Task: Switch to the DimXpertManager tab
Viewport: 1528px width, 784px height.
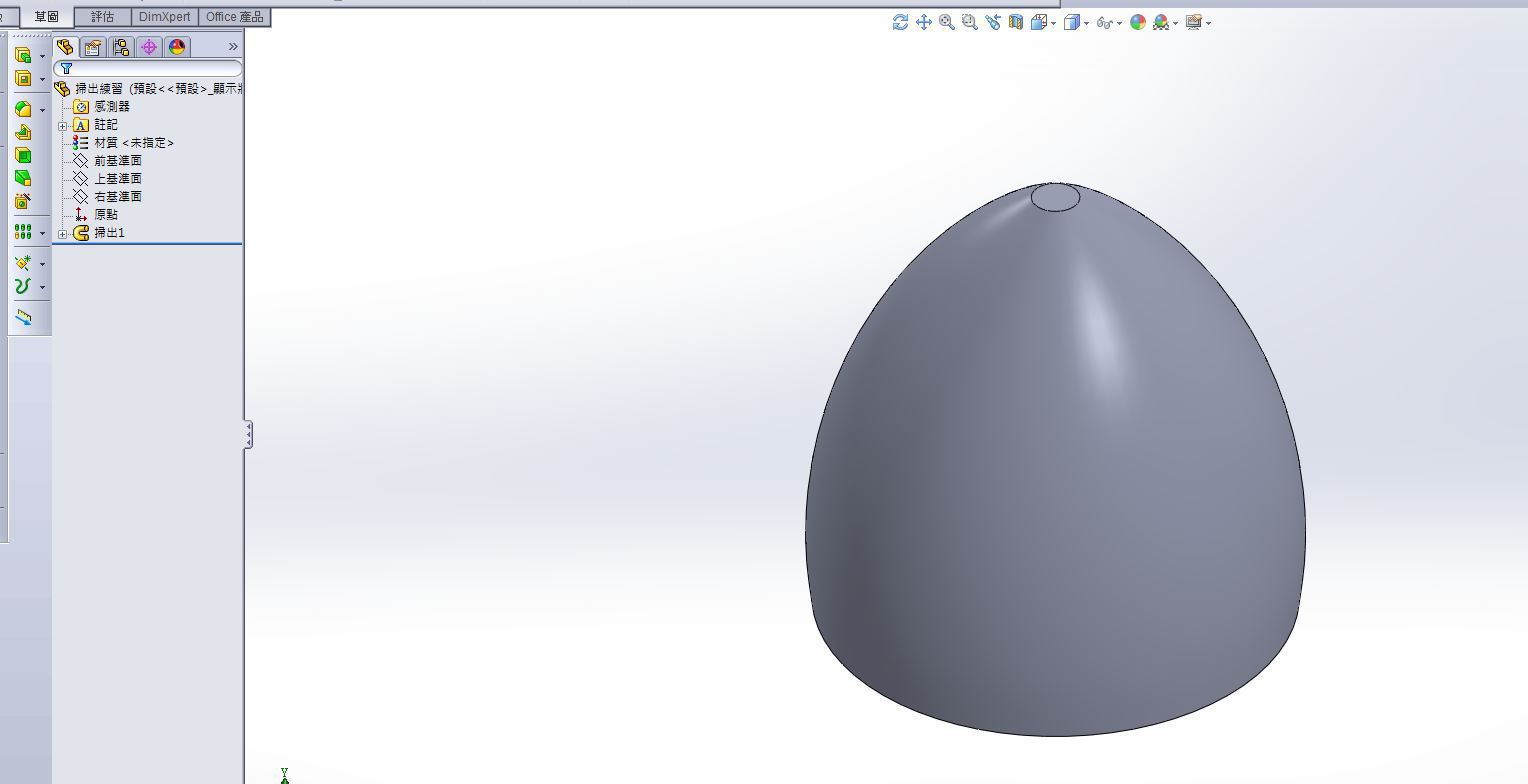Action: pyautogui.click(x=149, y=47)
